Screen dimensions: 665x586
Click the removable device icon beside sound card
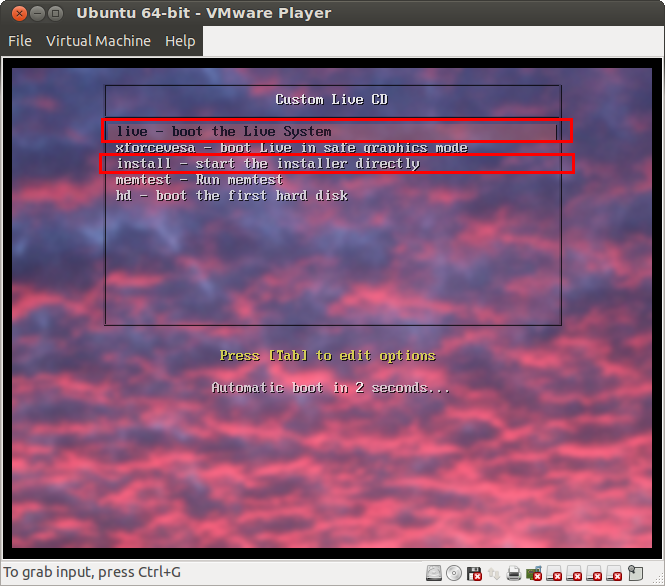coord(554,573)
